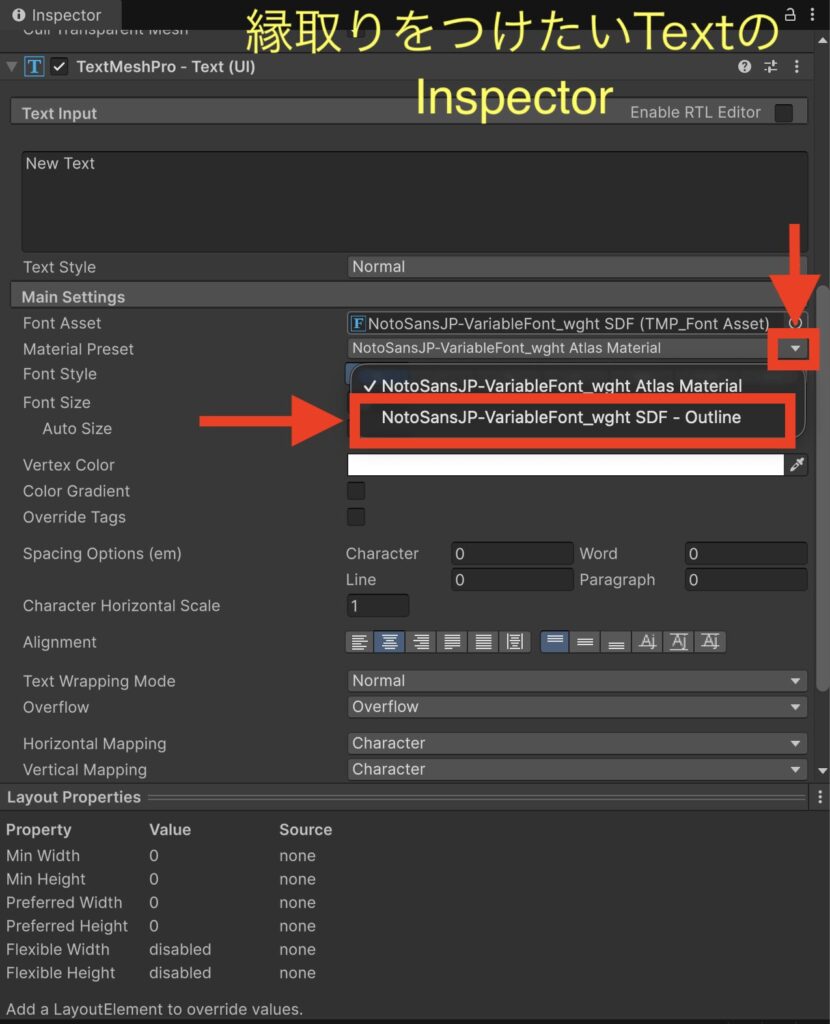Screen dimensions: 830x1024
Task: Open Text Wrapping Mode dropdown
Action: pyautogui.click(x=577, y=680)
